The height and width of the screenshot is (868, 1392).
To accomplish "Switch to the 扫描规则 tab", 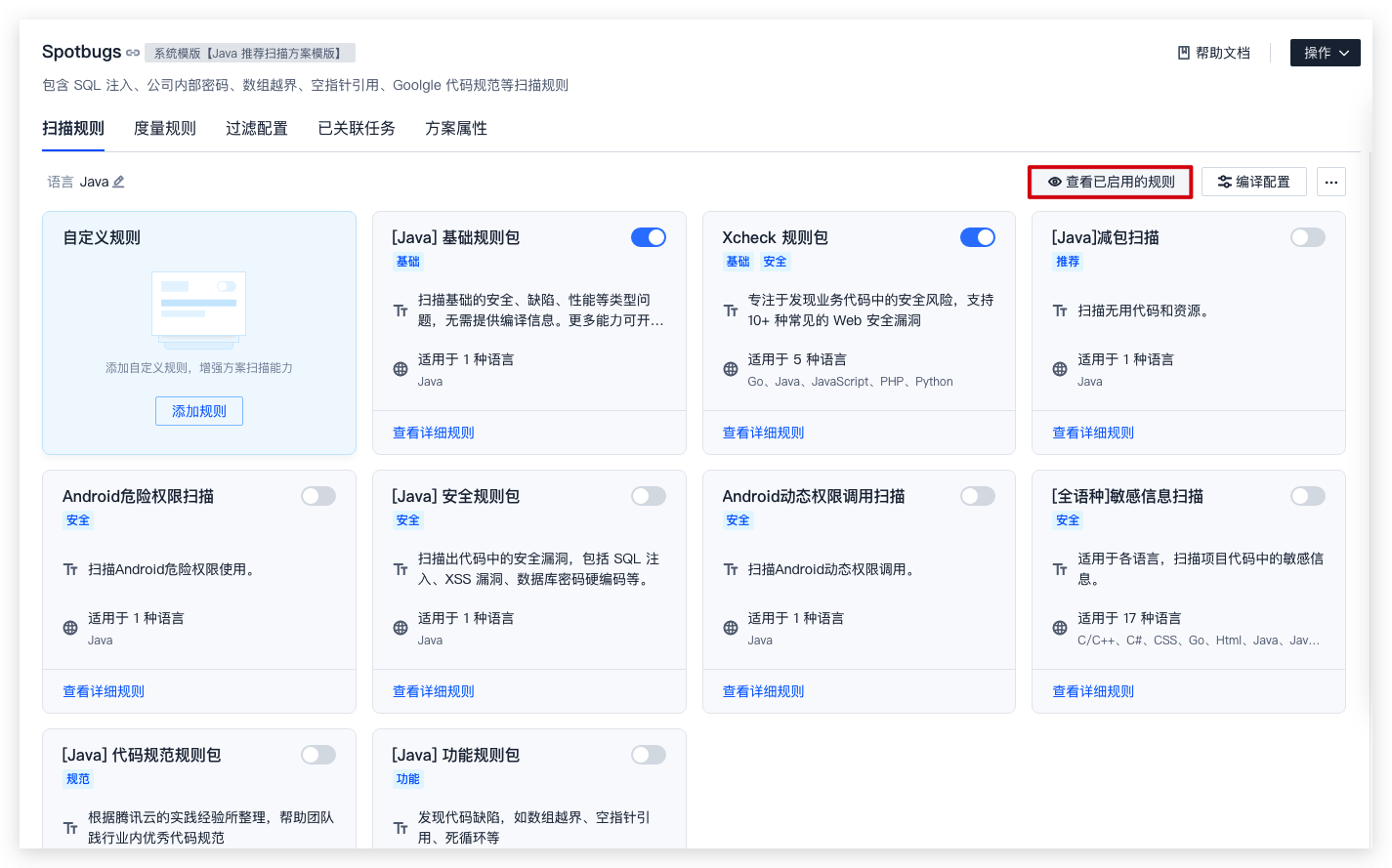I will click(x=73, y=128).
